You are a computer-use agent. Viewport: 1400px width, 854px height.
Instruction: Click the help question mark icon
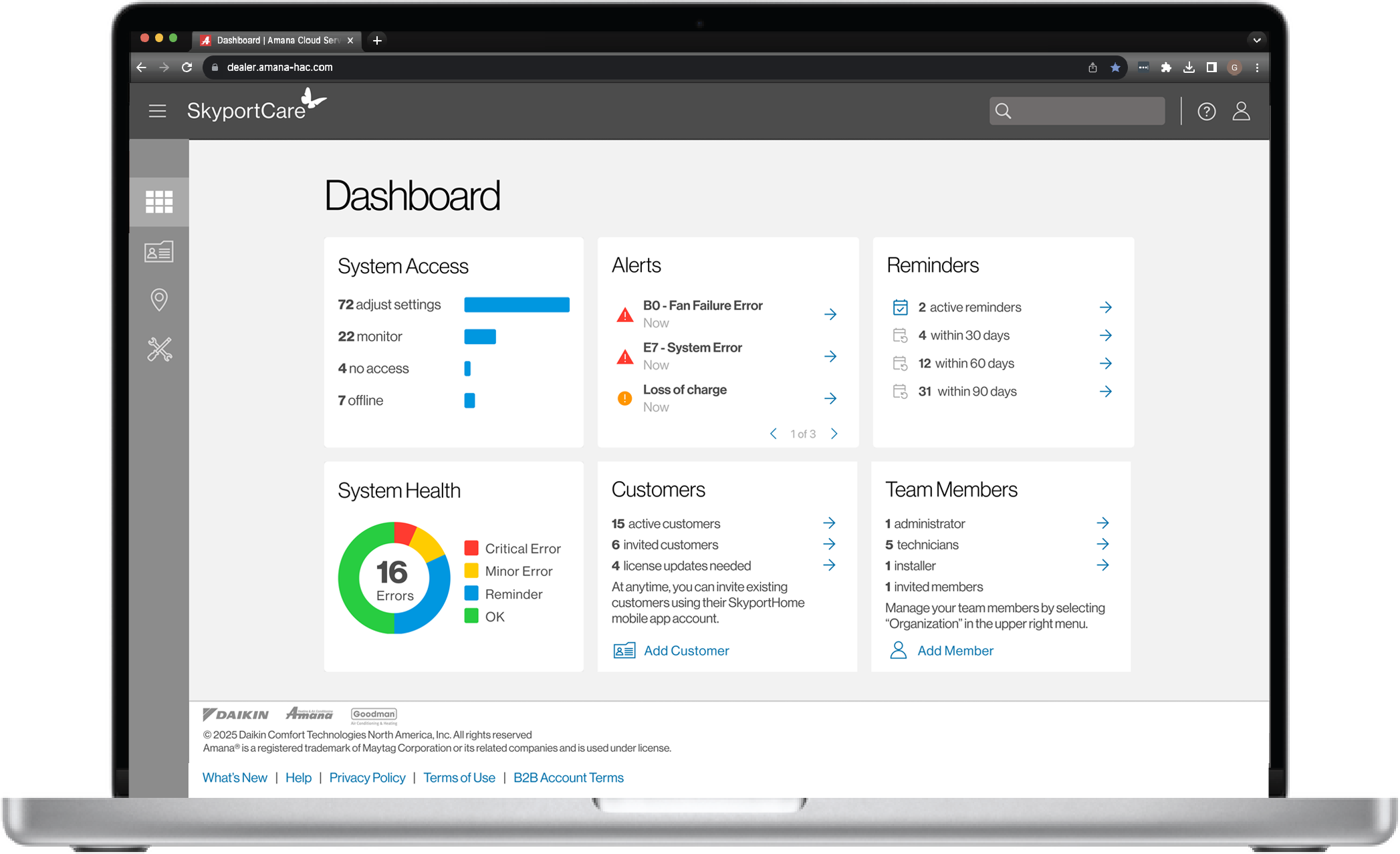pyautogui.click(x=1206, y=112)
